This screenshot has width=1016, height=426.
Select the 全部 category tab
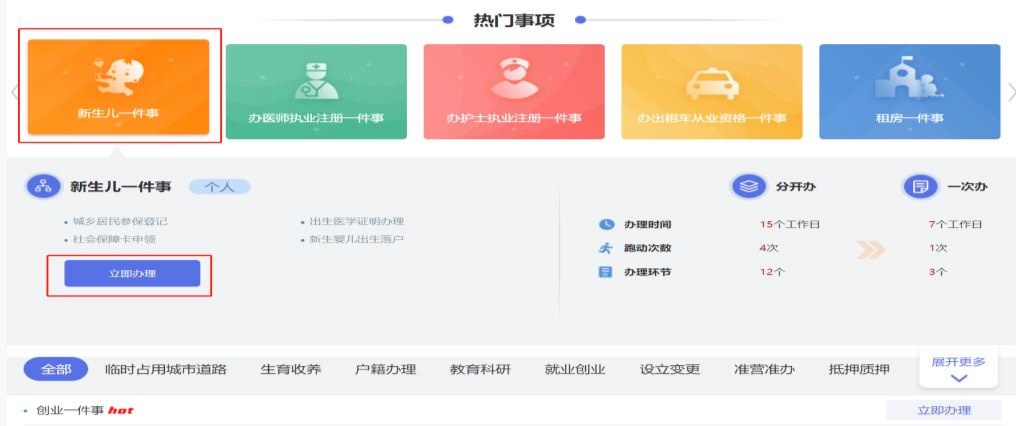(x=56, y=369)
